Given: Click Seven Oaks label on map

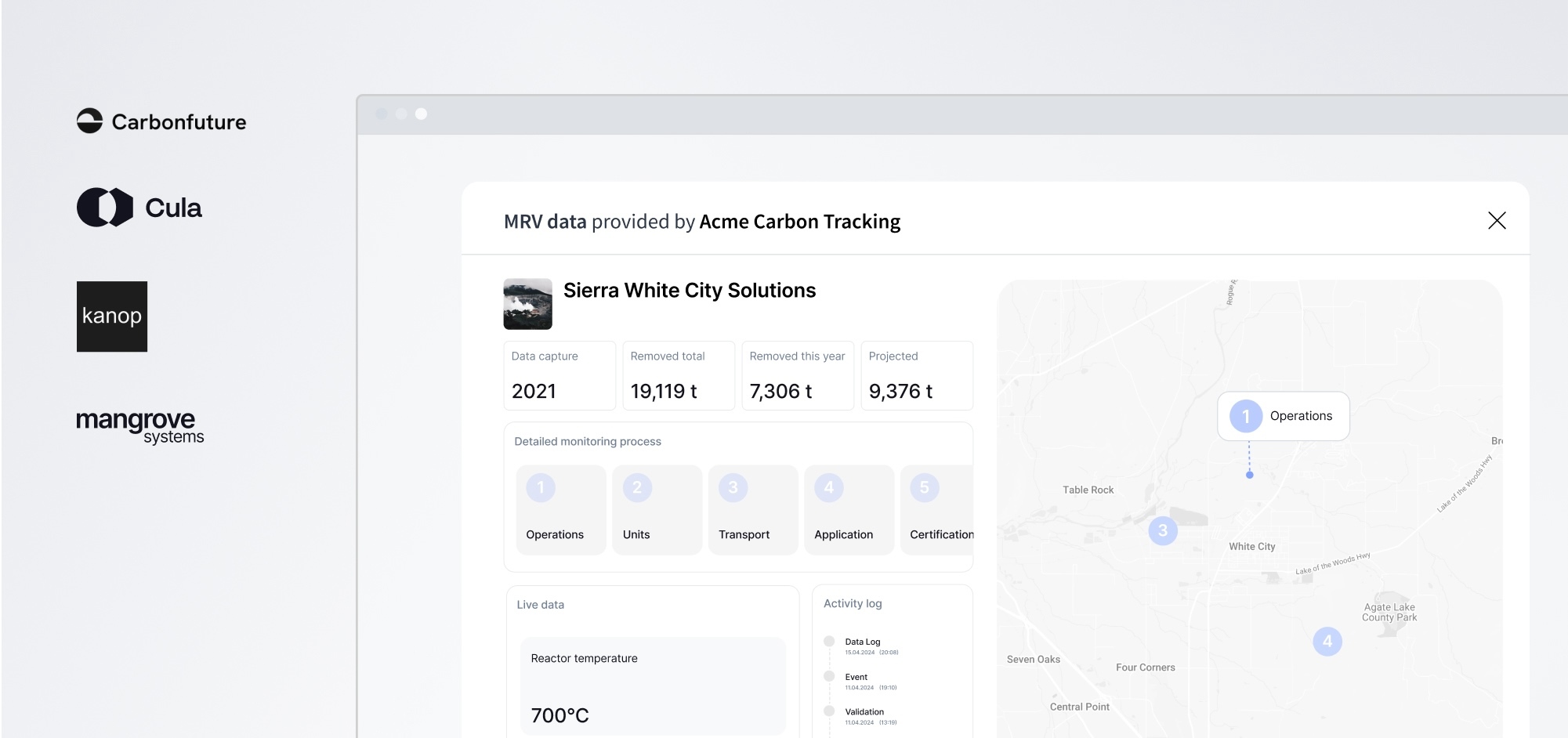Looking at the screenshot, I should 1034,660.
